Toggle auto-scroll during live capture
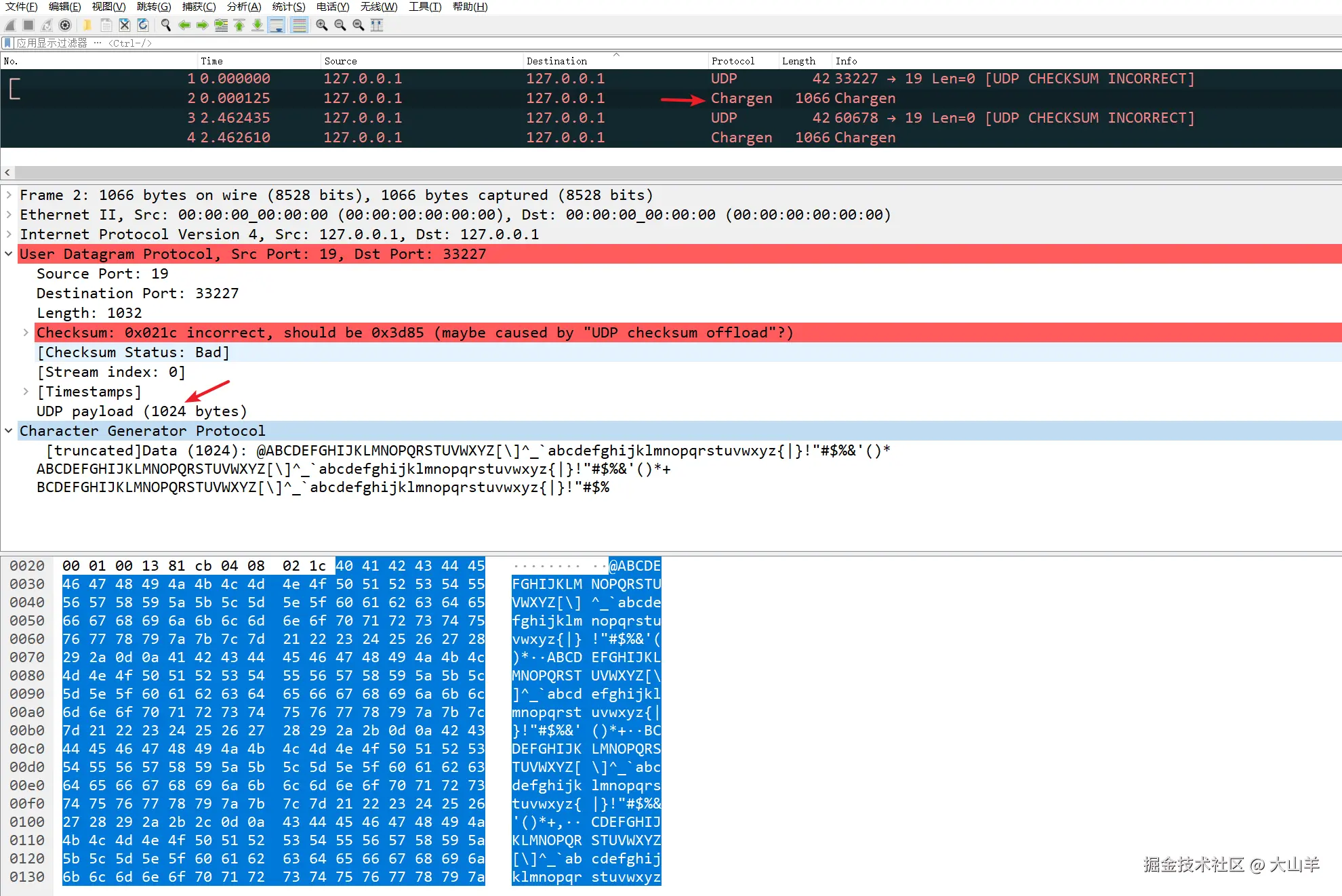Image resolution: width=1342 pixels, height=896 pixels. [277, 25]
